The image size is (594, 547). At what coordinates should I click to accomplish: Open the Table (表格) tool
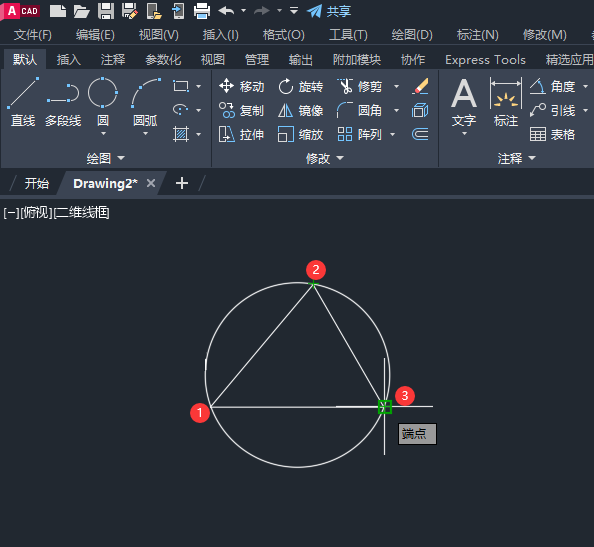coord(552,134)
